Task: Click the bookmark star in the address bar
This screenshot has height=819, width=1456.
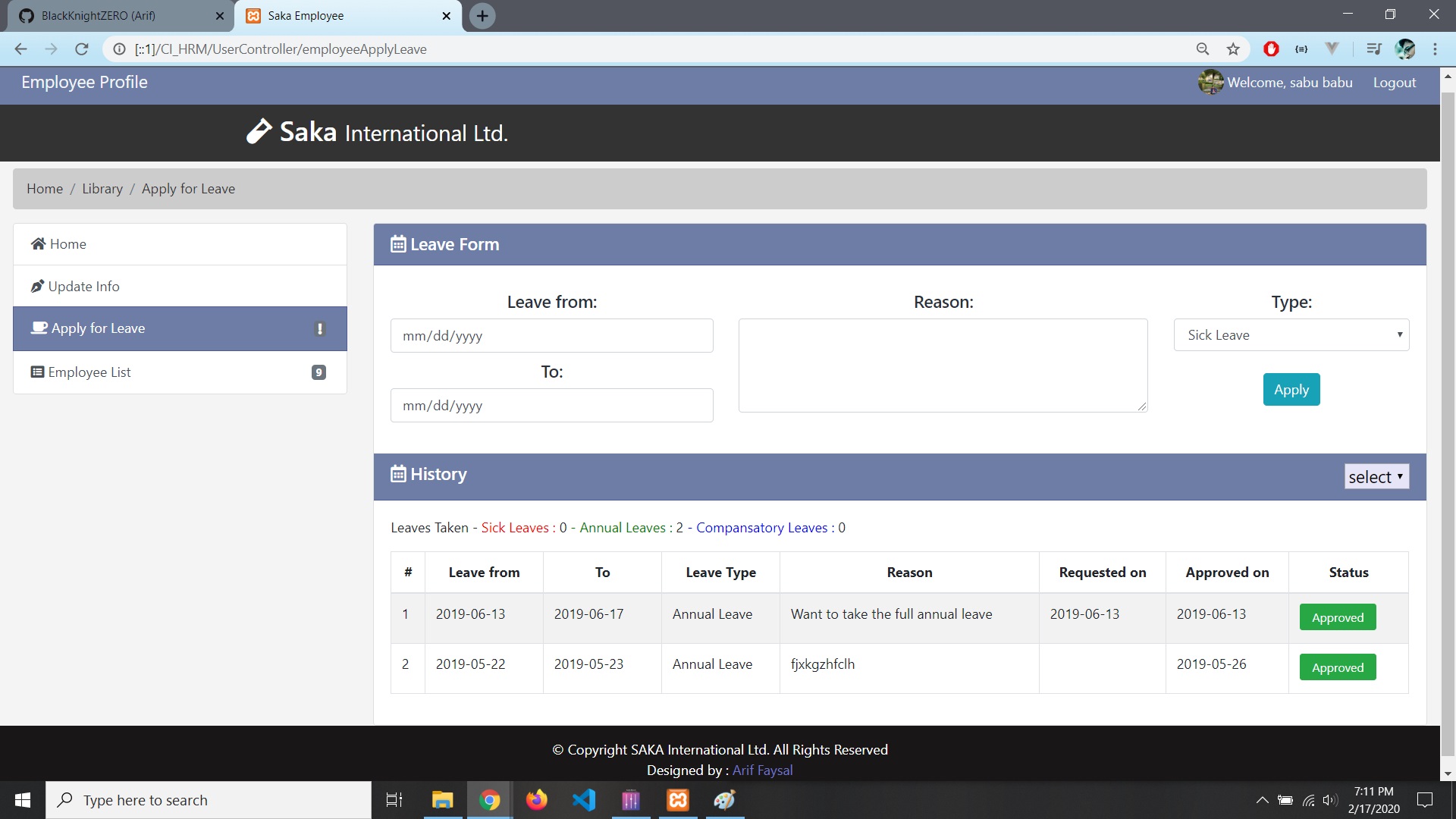Action: 1232,49
